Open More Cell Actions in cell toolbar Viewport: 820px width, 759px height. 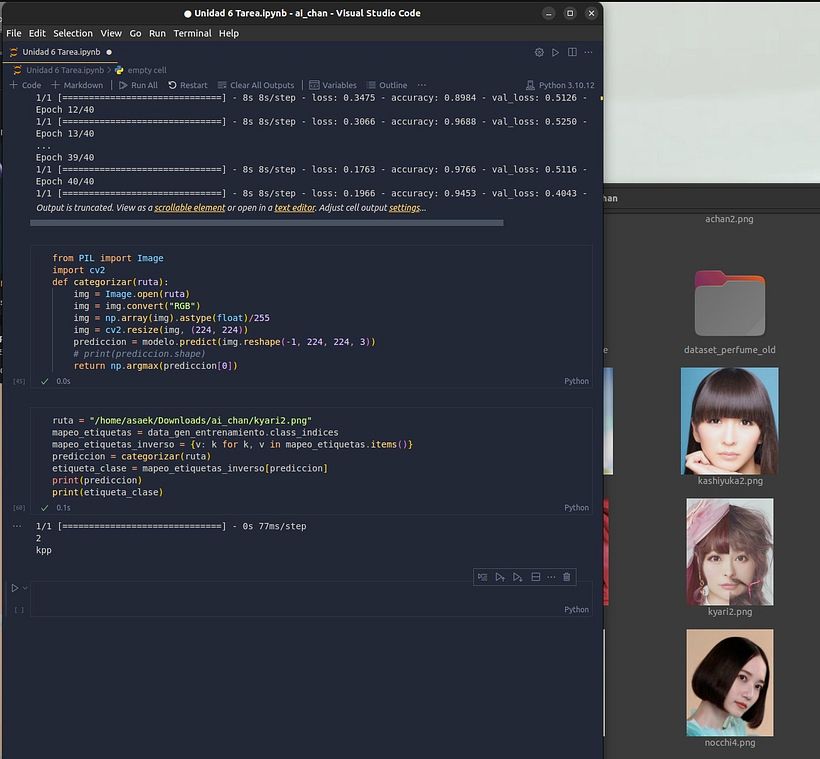551,577
